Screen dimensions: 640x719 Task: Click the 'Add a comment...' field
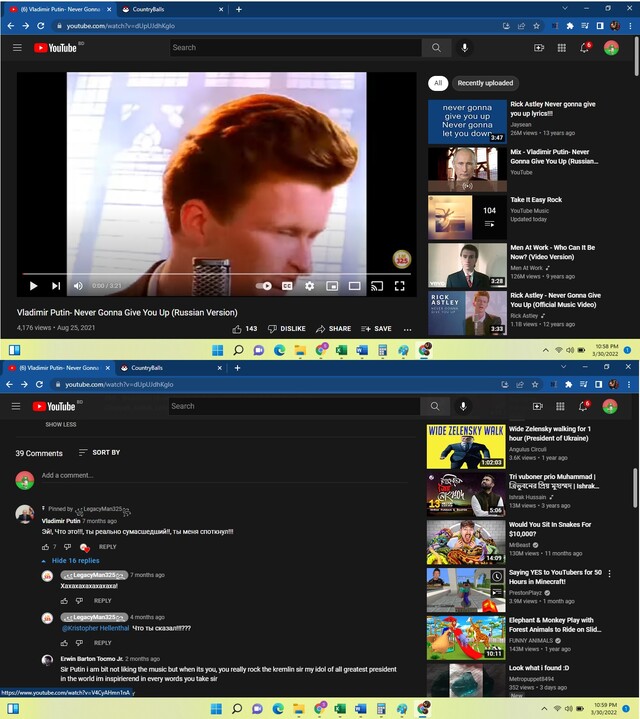point(224,476)
